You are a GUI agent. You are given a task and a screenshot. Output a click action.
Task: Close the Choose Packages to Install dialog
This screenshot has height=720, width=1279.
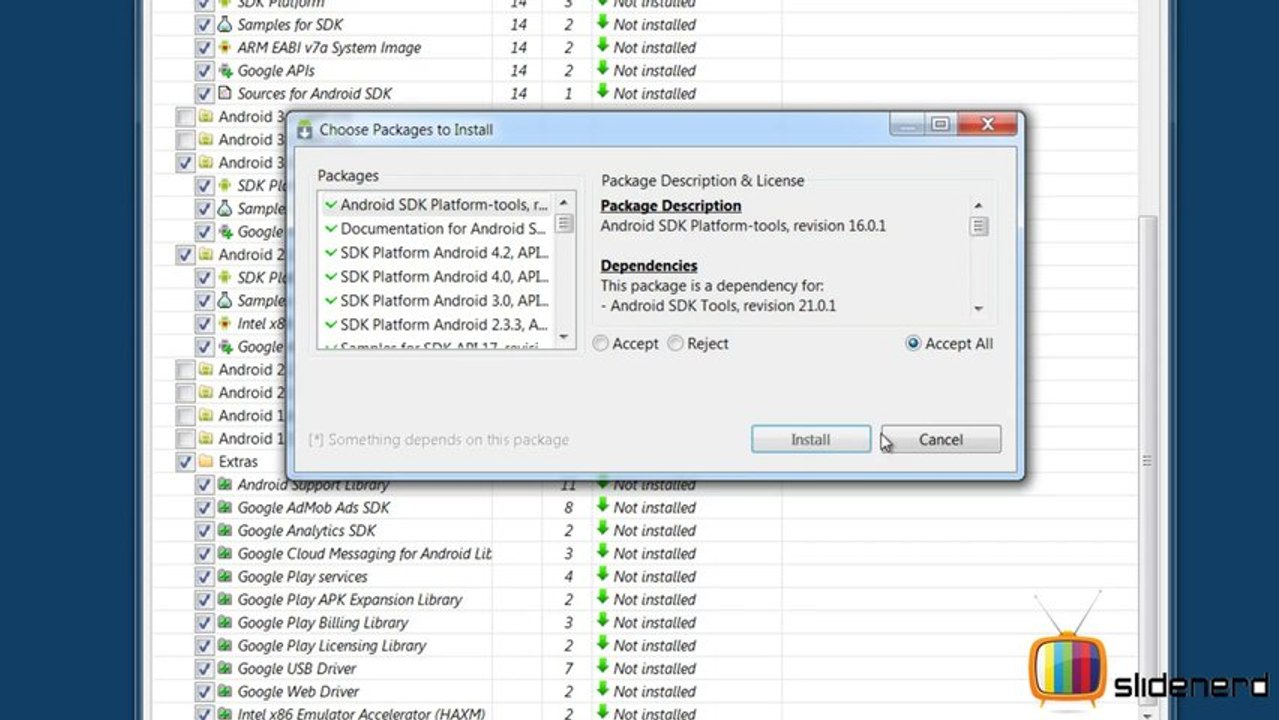tap(987, 124)
